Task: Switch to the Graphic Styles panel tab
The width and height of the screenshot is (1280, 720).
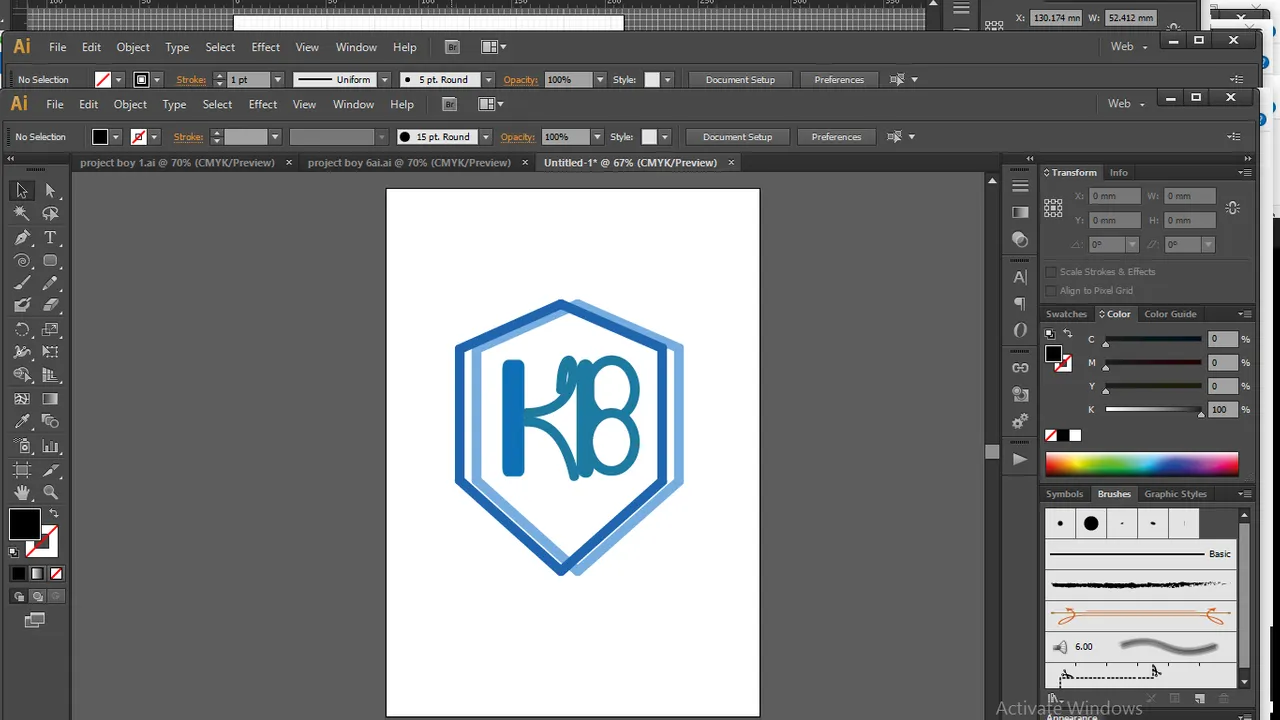Action: [1175, 494]
